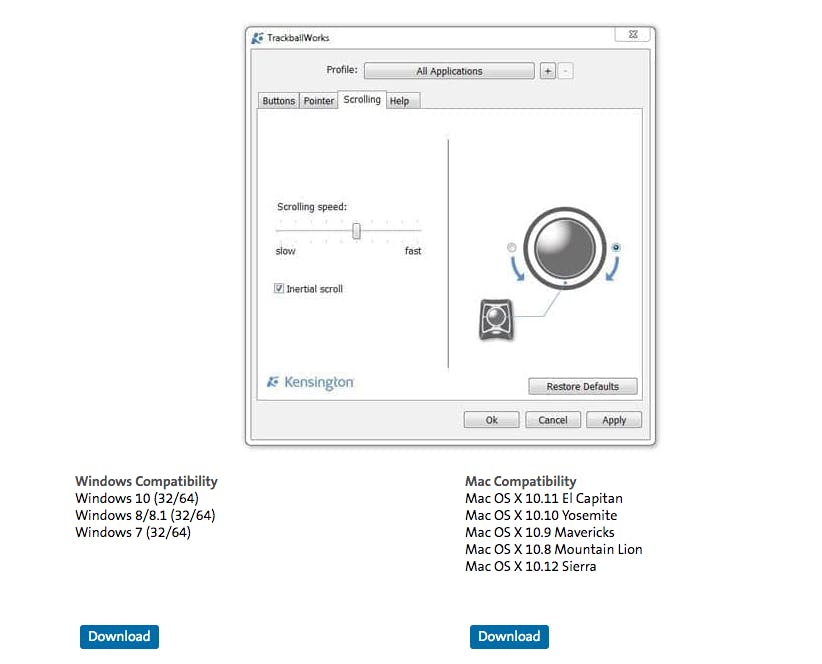The height and width of the screenshot is (664, 822).
Task: Click the large trackball ball image
Action: (565, 248)
